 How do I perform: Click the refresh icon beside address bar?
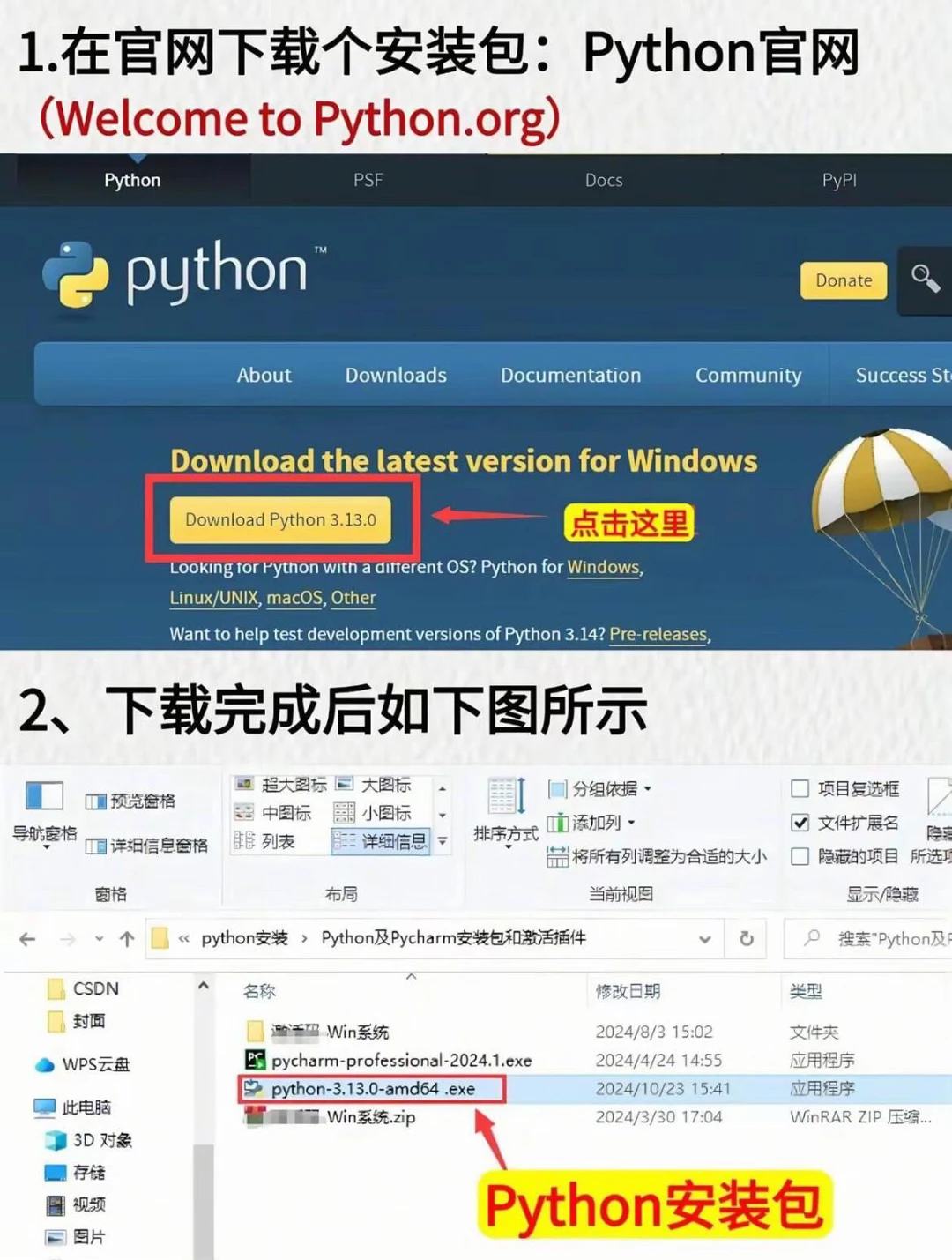pyautogui.click(x=747, y=938)
